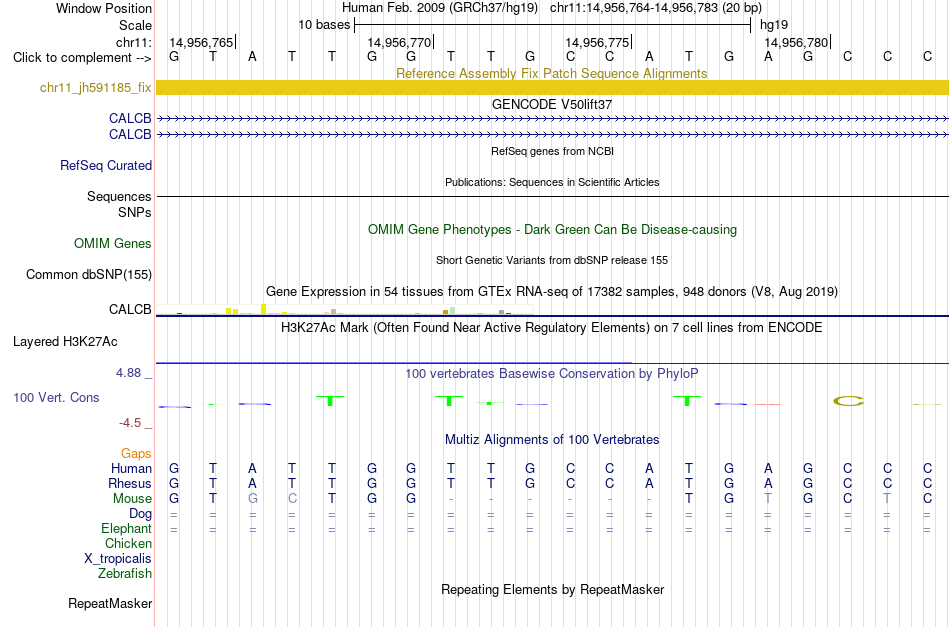Image resolution: width=950 pixels, height=627 pixels.
Task: Select the Dog alignment row label
Action: point(140,514)
